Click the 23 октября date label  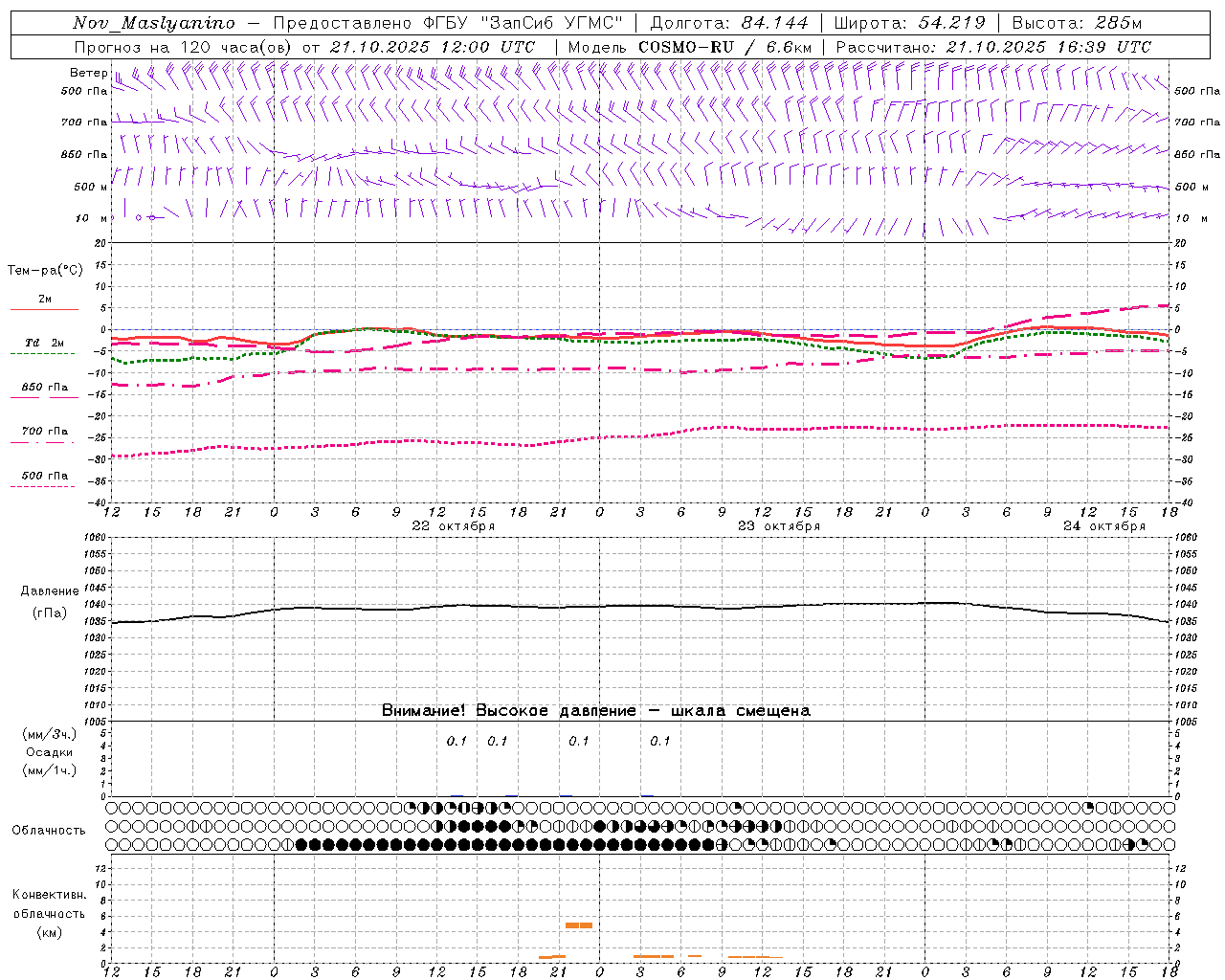point(778,526)
